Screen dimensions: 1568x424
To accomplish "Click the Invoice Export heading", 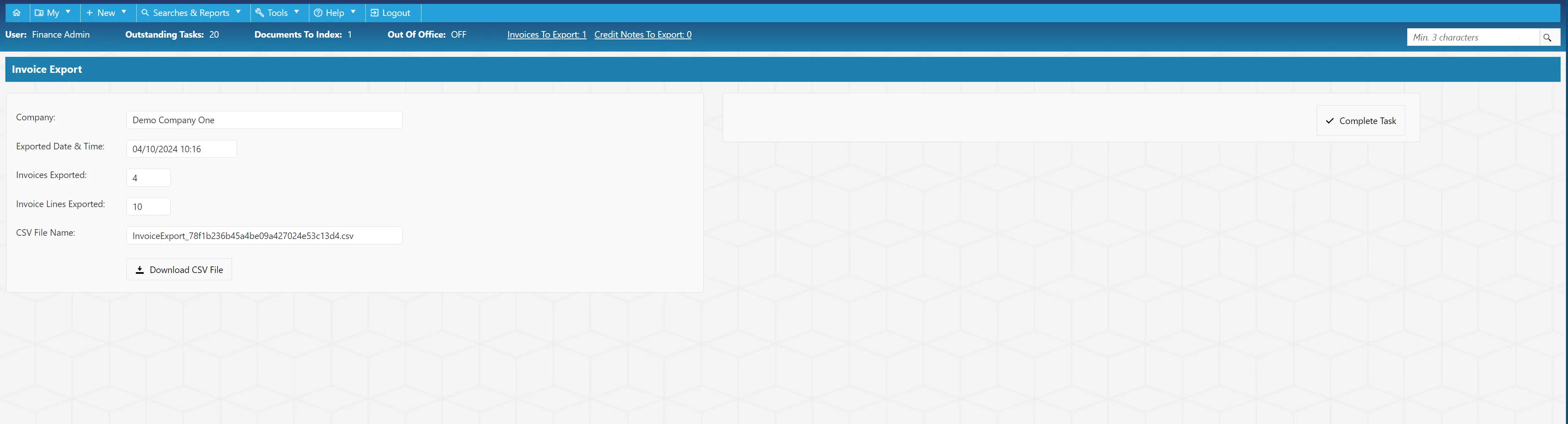I will (47, 70).
